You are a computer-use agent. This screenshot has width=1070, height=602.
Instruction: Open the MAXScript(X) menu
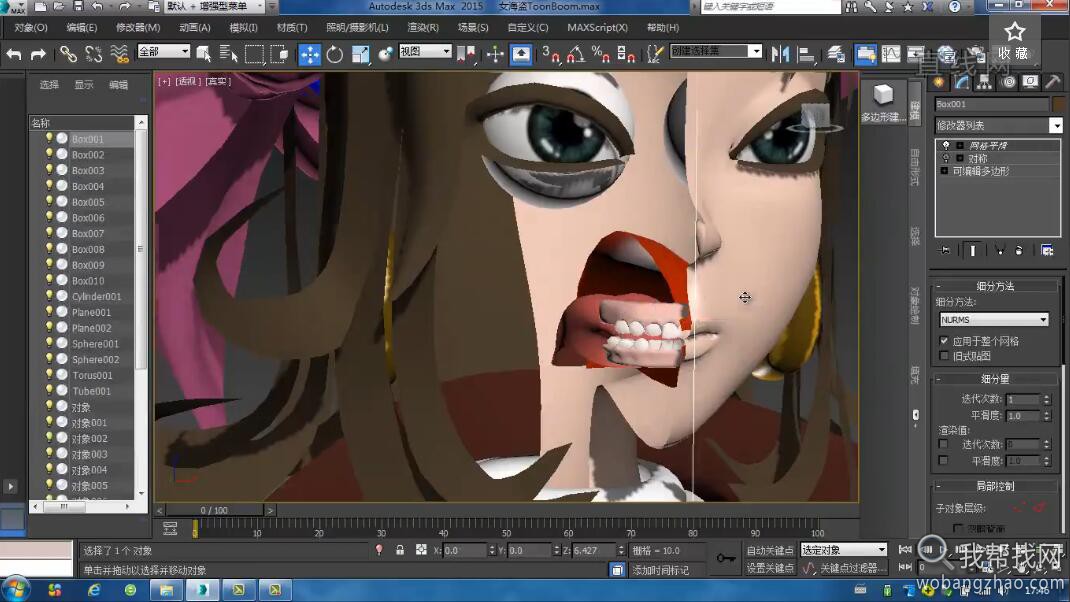tap(597, 27)
